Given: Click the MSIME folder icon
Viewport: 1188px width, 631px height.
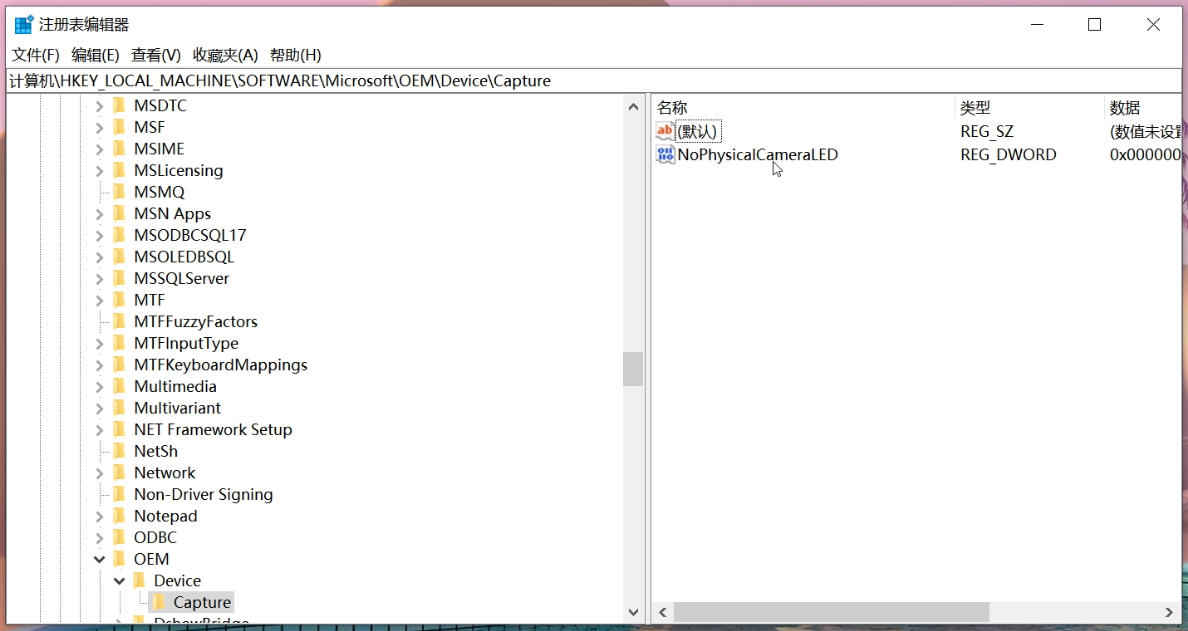Looking at the screenshot, I should pyautogui.click(x=119, y=148).
